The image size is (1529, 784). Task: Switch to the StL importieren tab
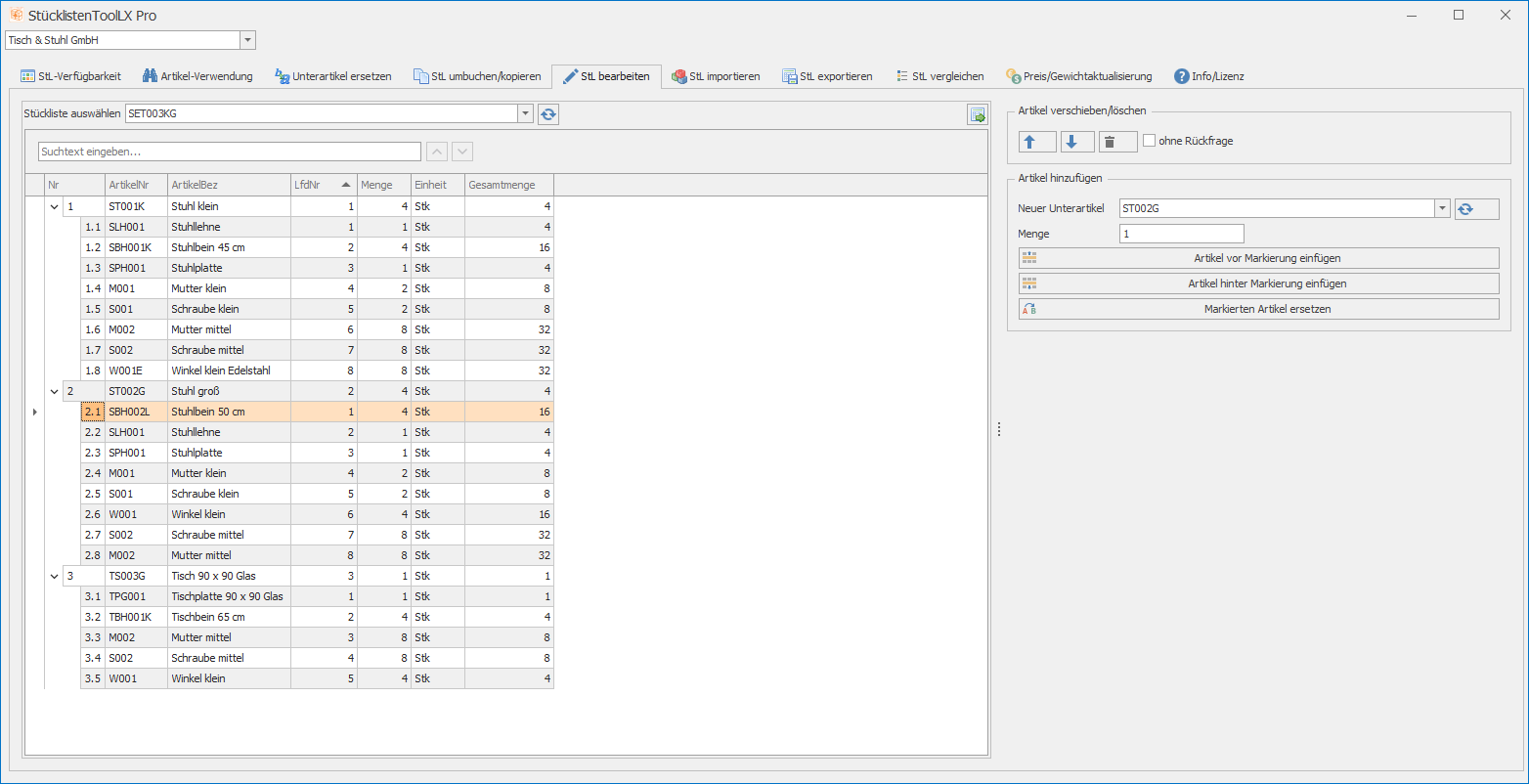715,76
